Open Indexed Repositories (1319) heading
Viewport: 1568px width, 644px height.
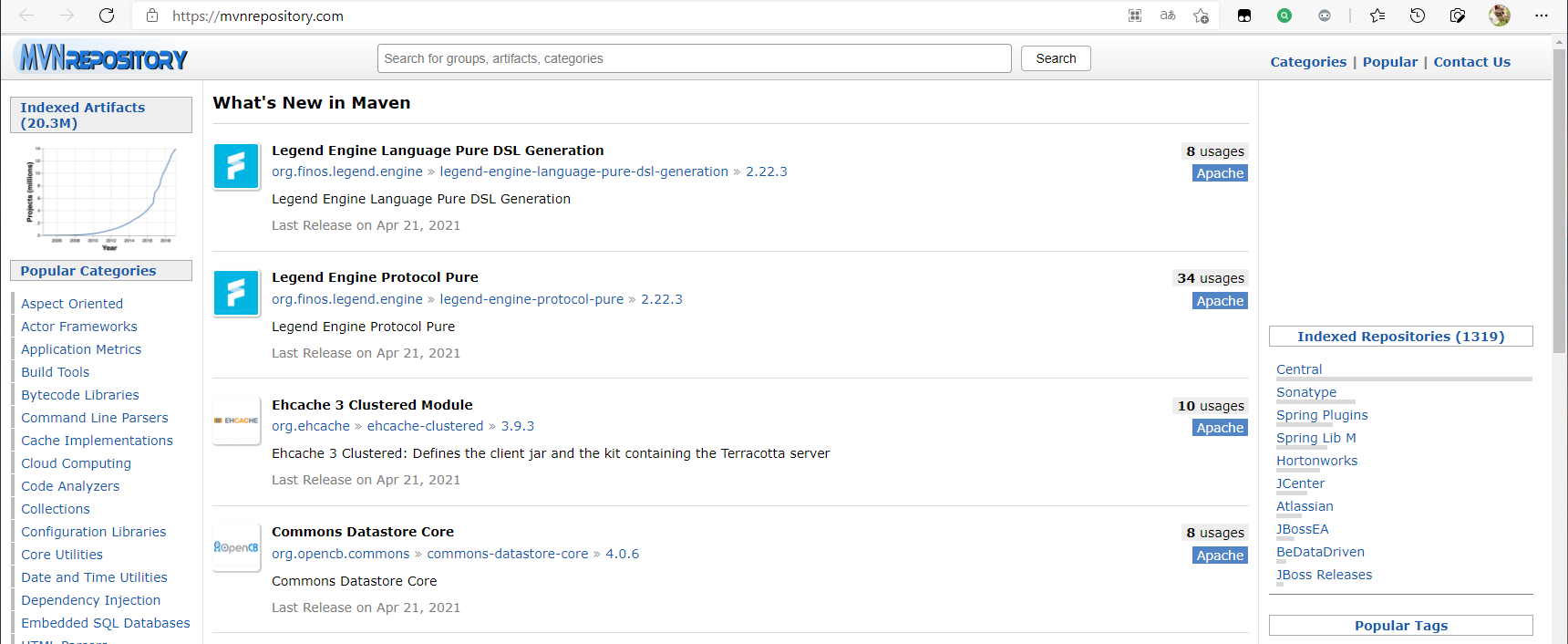pos(1401,337)
